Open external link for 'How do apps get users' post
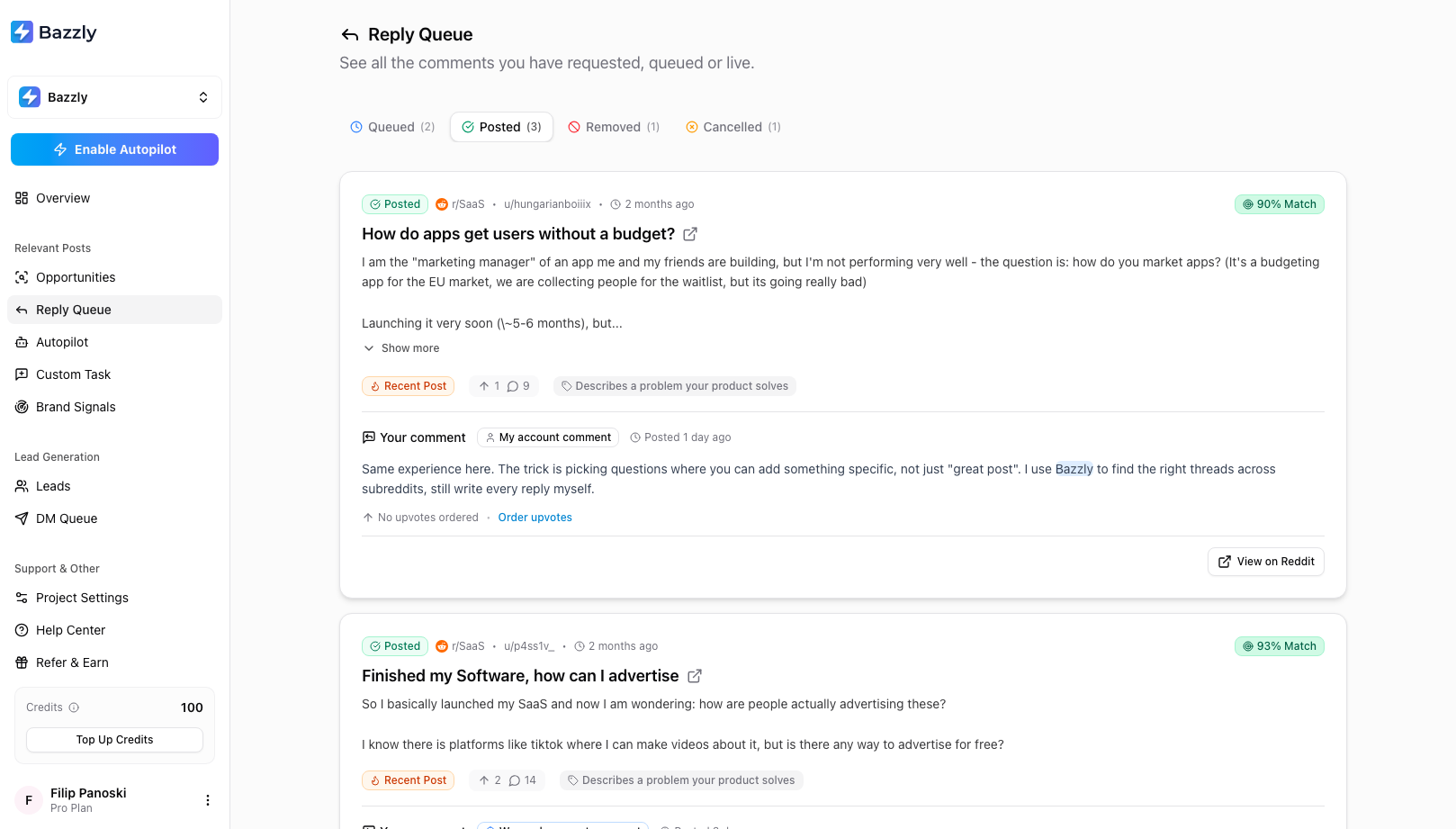The image size is (1456, 829). (x=690, y=234)
